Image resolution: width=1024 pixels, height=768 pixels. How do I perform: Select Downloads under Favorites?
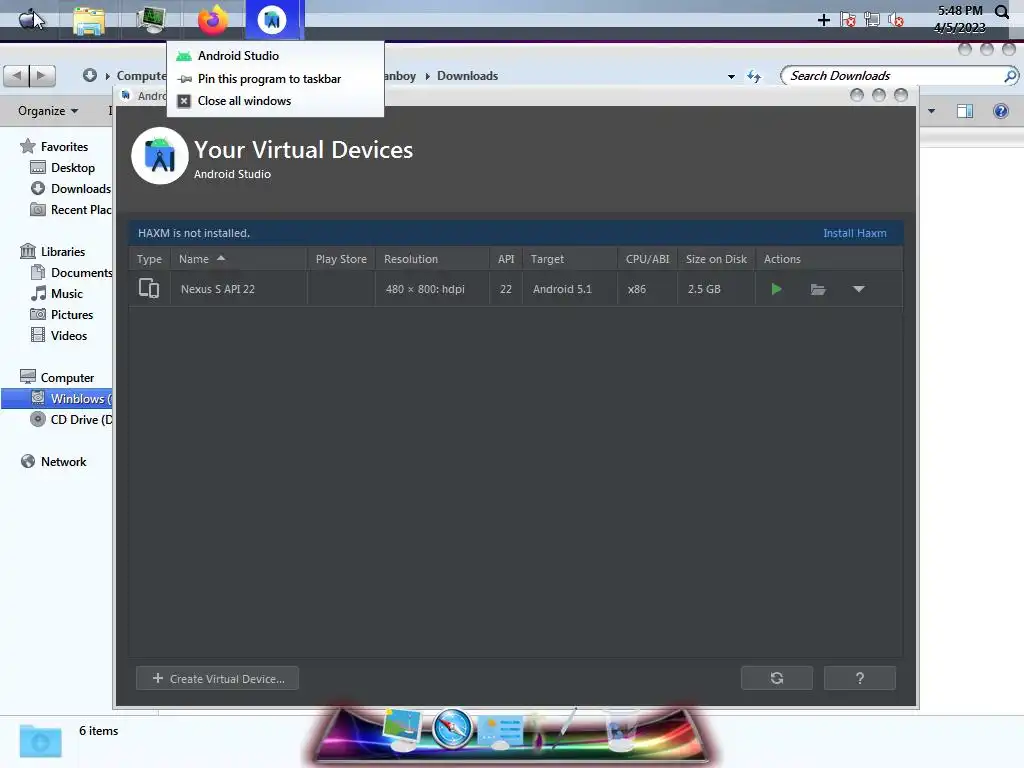71,189
